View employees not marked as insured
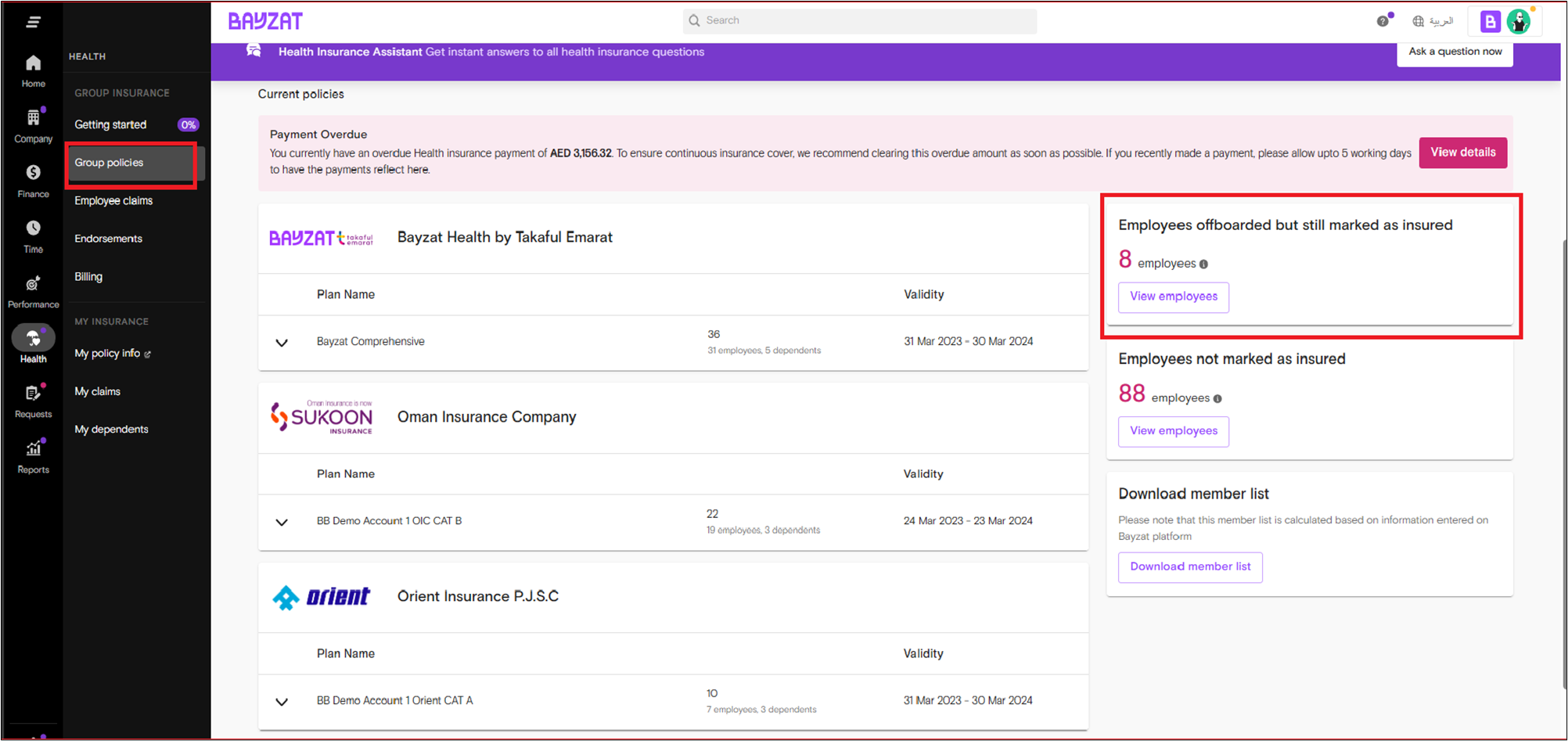 pyautogui.click(x=1173, y=431)
